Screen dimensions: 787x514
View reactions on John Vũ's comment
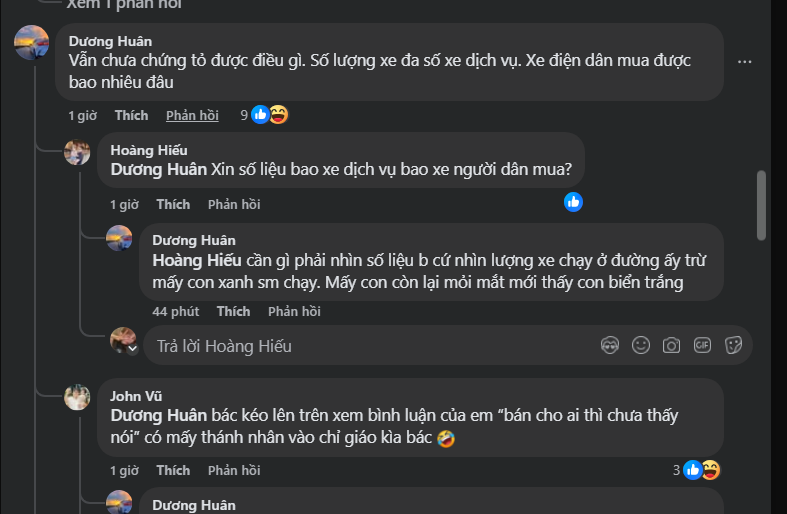[701, 470]
